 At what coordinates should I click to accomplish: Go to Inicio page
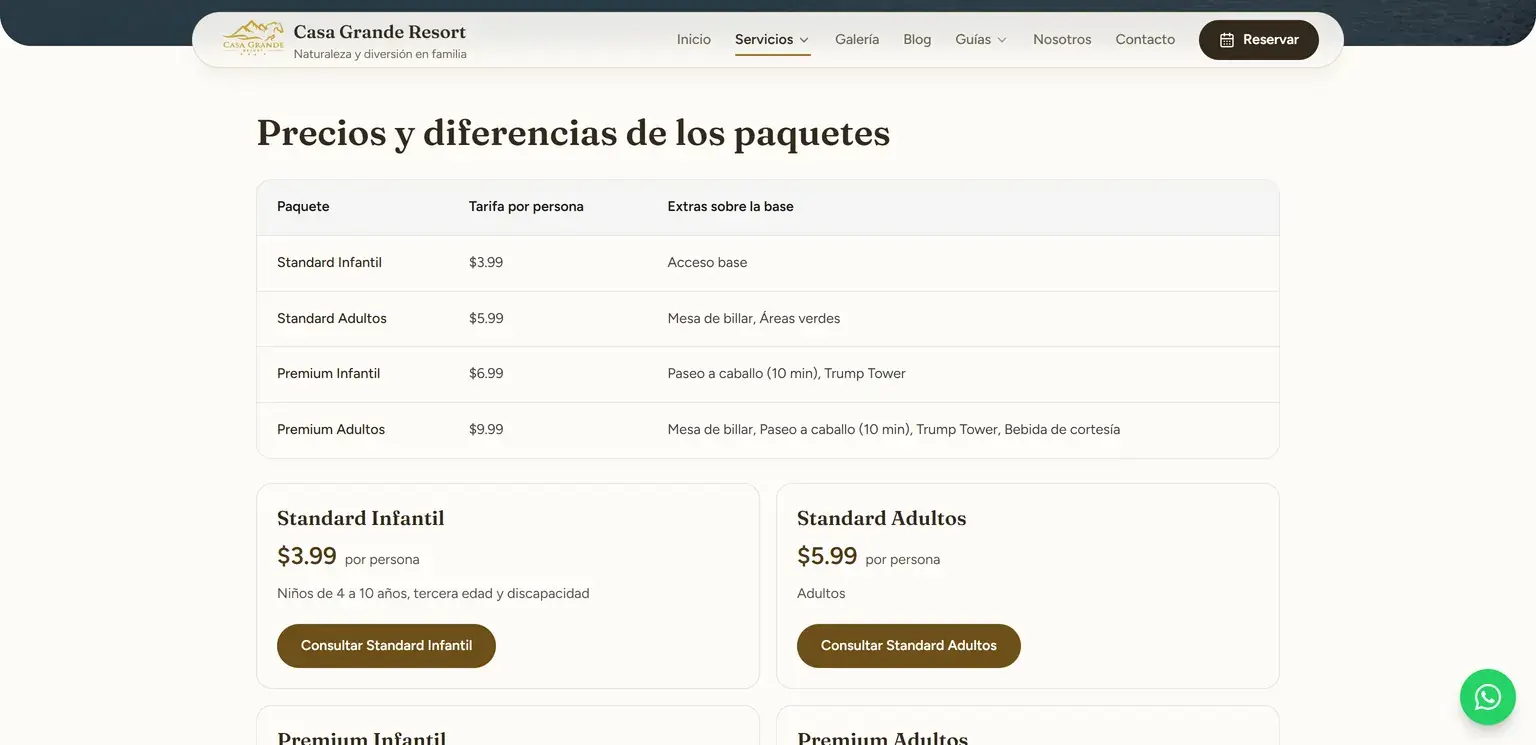[694, 40]
